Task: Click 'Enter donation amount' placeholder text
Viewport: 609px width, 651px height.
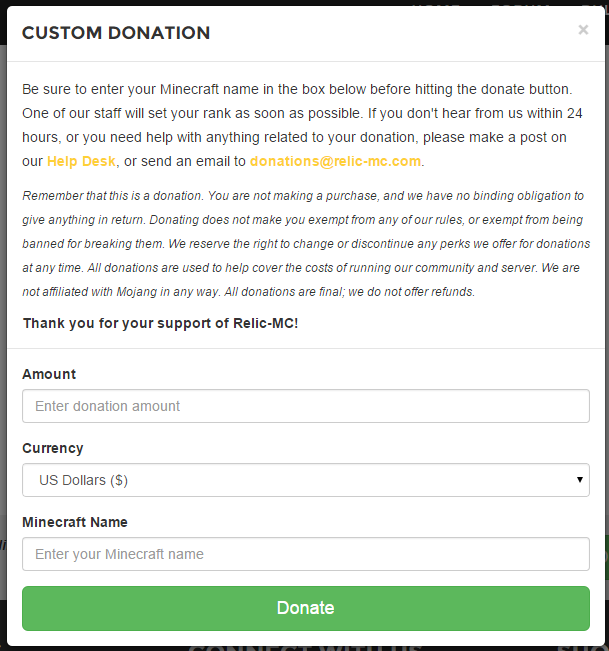Action: (108, 406)
